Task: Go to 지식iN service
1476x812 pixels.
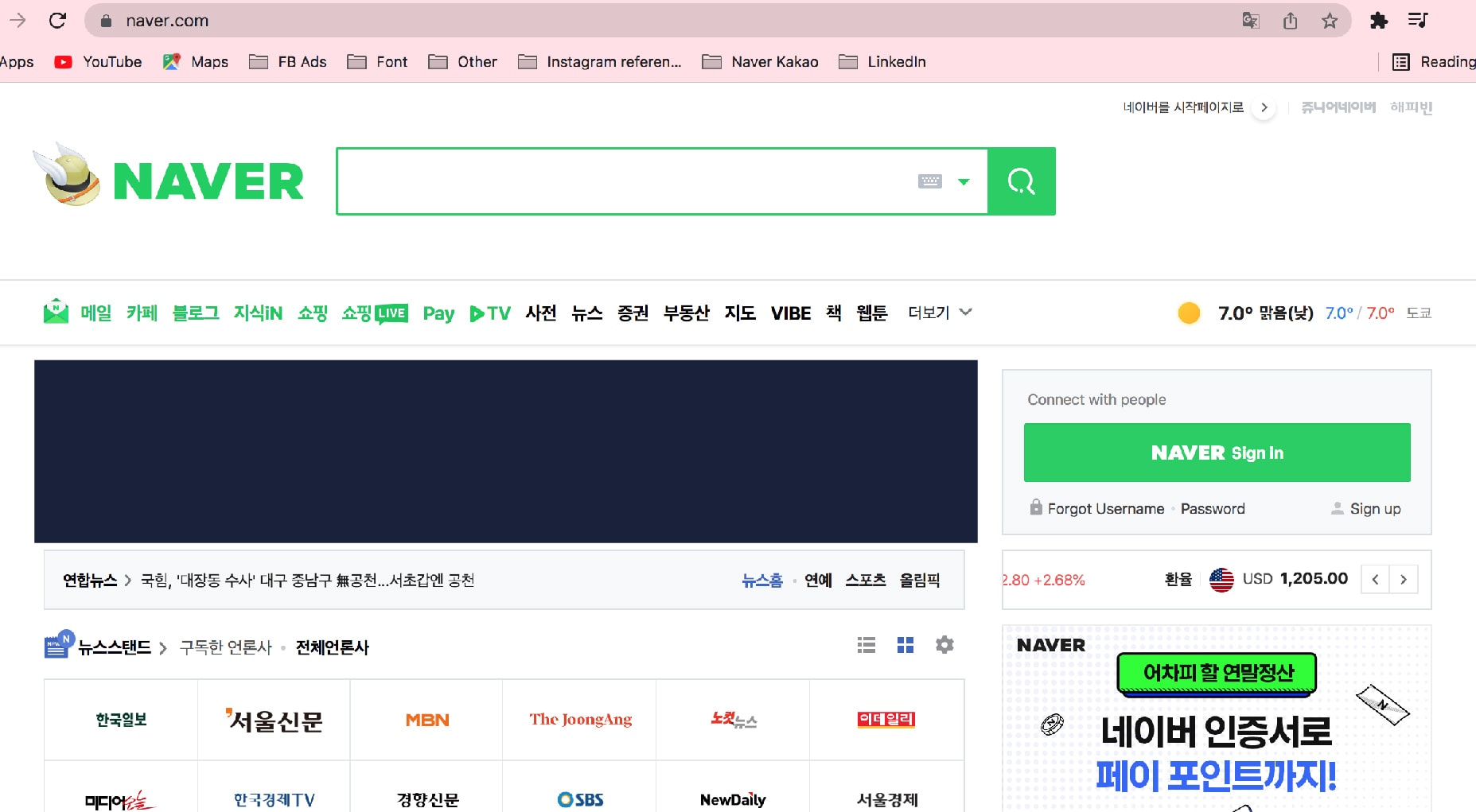Action: (x=258, y=313)
